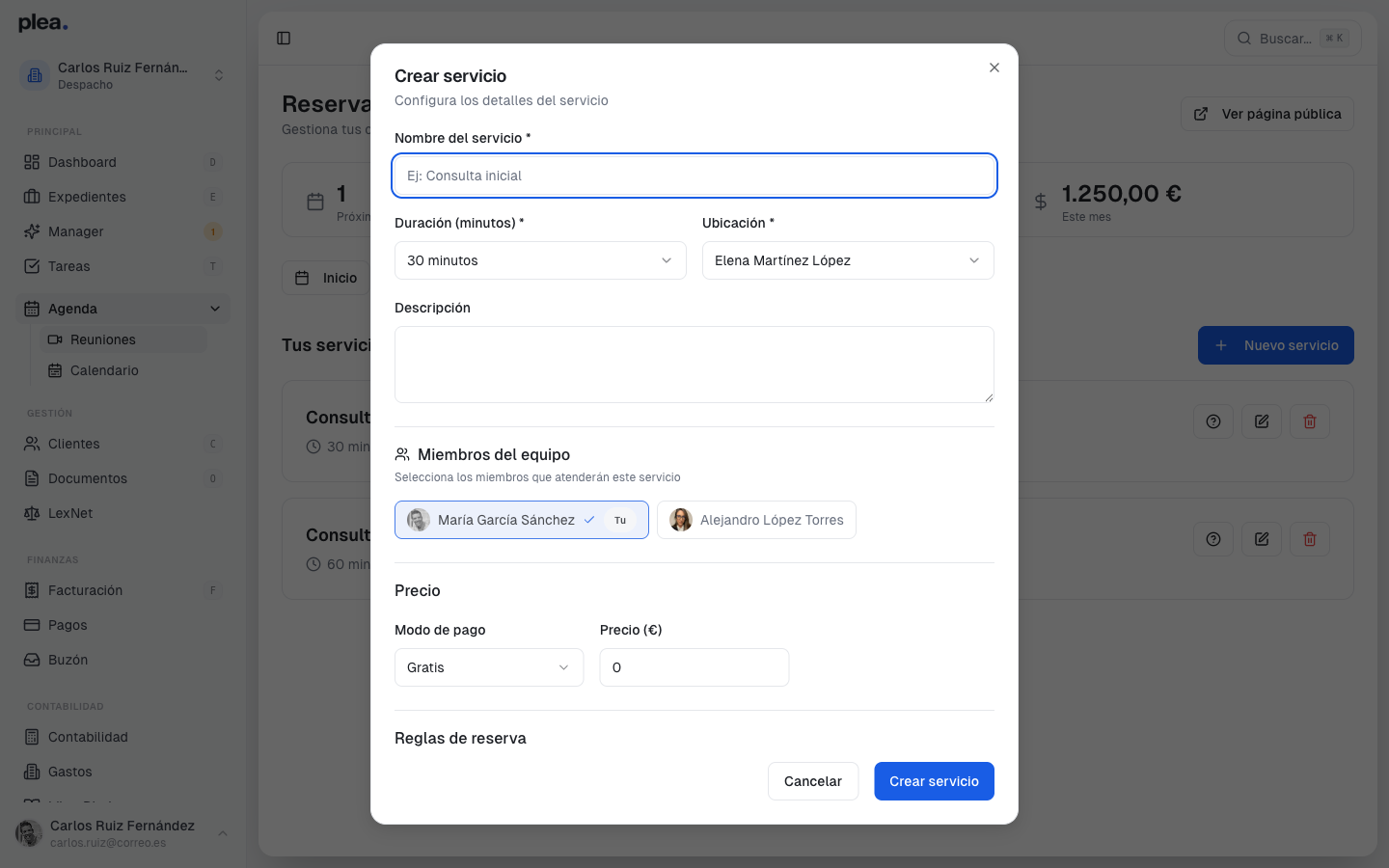Click the Dashboard grid icon

(32, 162)
